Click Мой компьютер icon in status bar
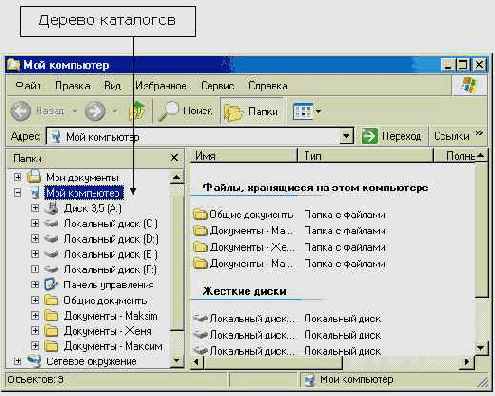Viewport: 495px width, 396px height. point(310,380)
